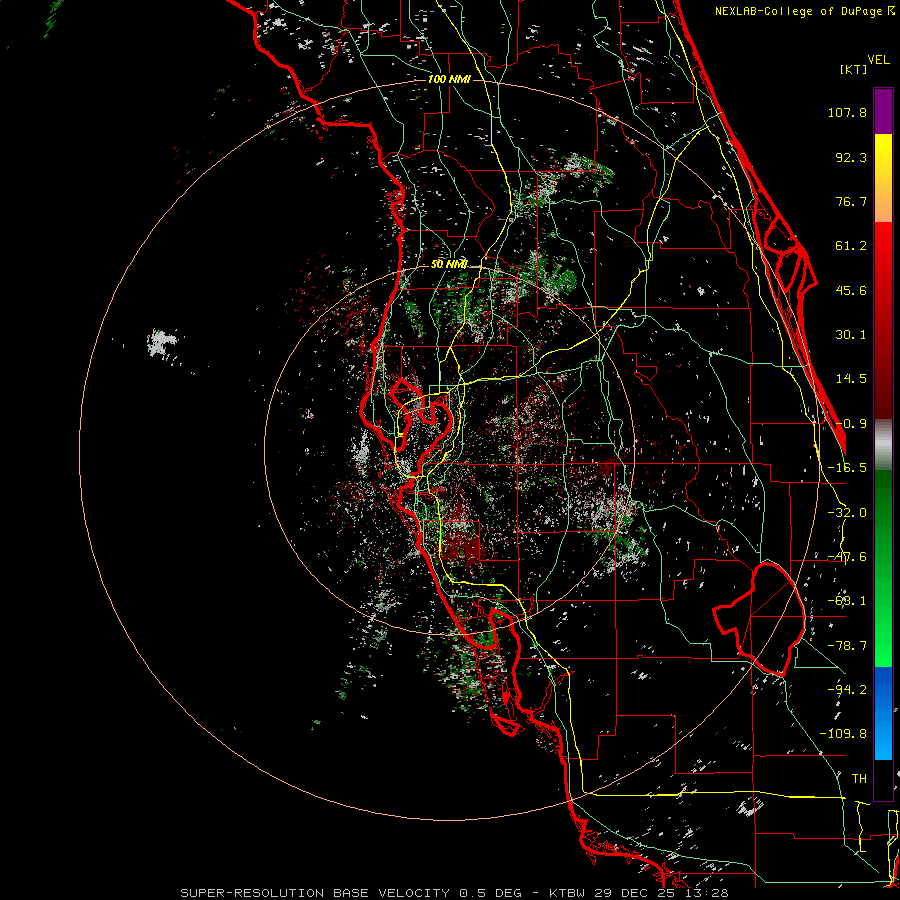The width and height of the screenshot is (900, 900).
Task: Click the Lake Okeechobee outline on map
Action: pos(759,619)
